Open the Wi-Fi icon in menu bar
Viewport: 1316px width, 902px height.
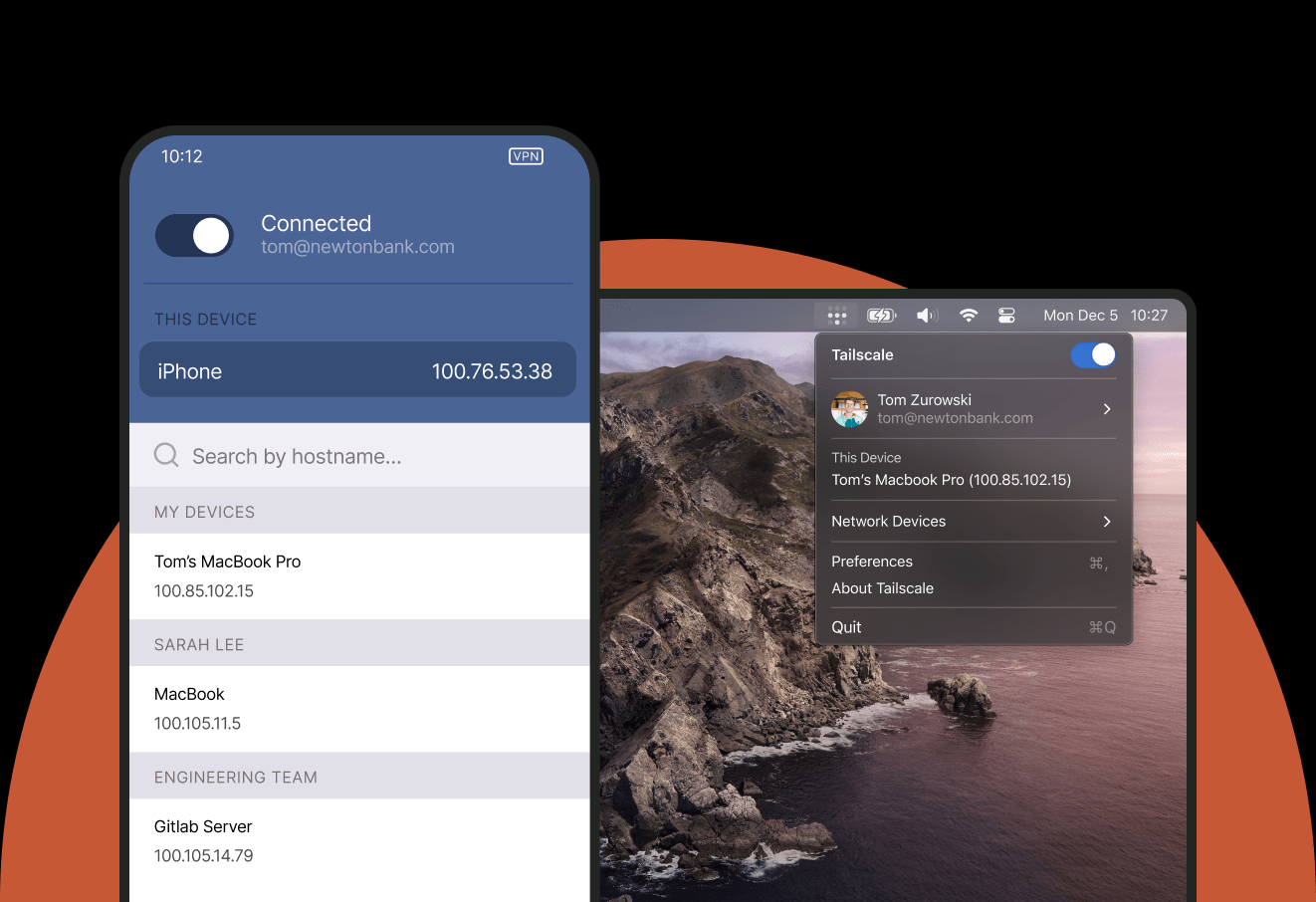(969, 316)
